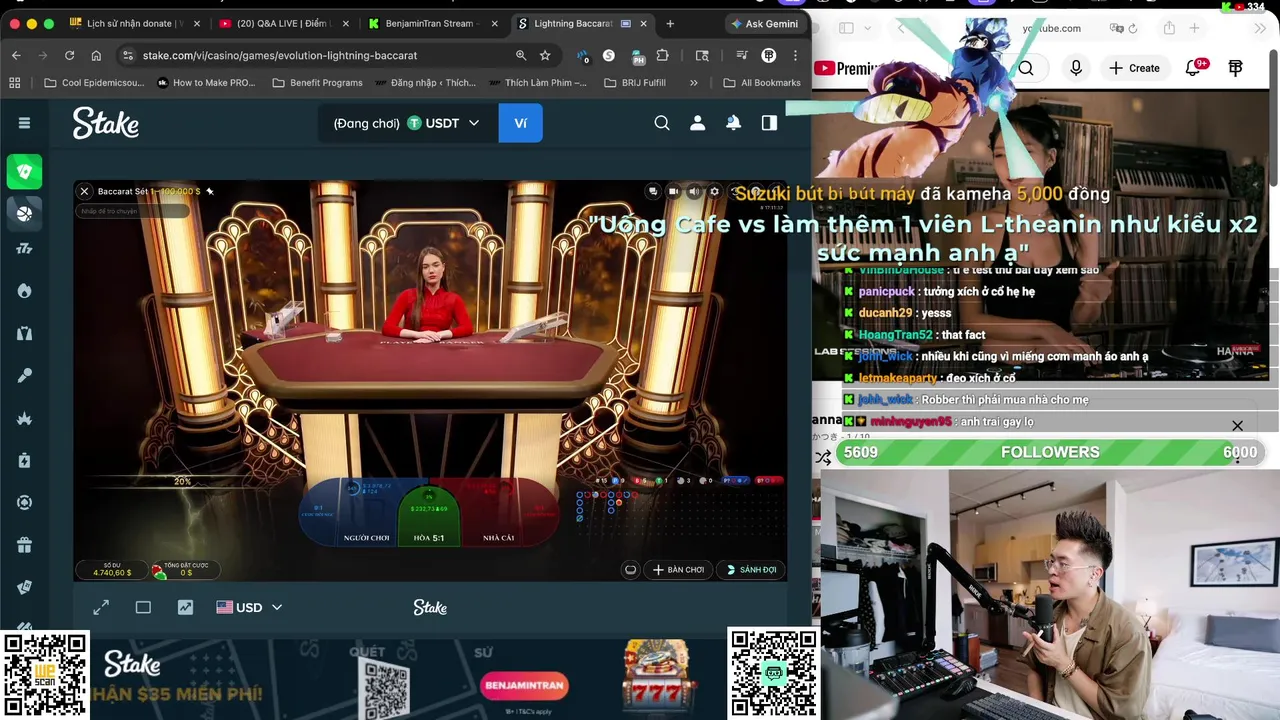Open Chrome three-dot menu
The image size is (1280, 720).
[795, 55]
